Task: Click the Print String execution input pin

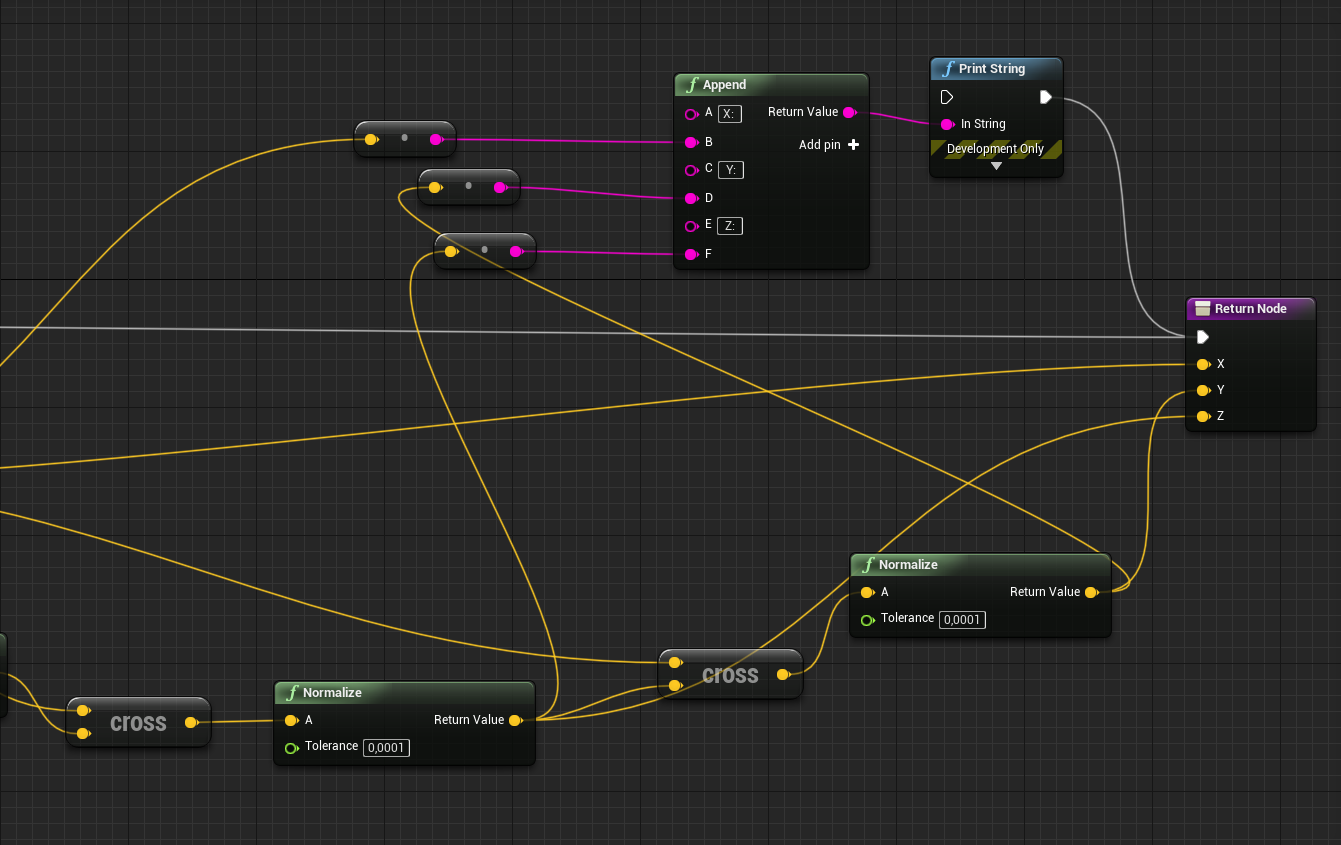Action: [947, 97]
